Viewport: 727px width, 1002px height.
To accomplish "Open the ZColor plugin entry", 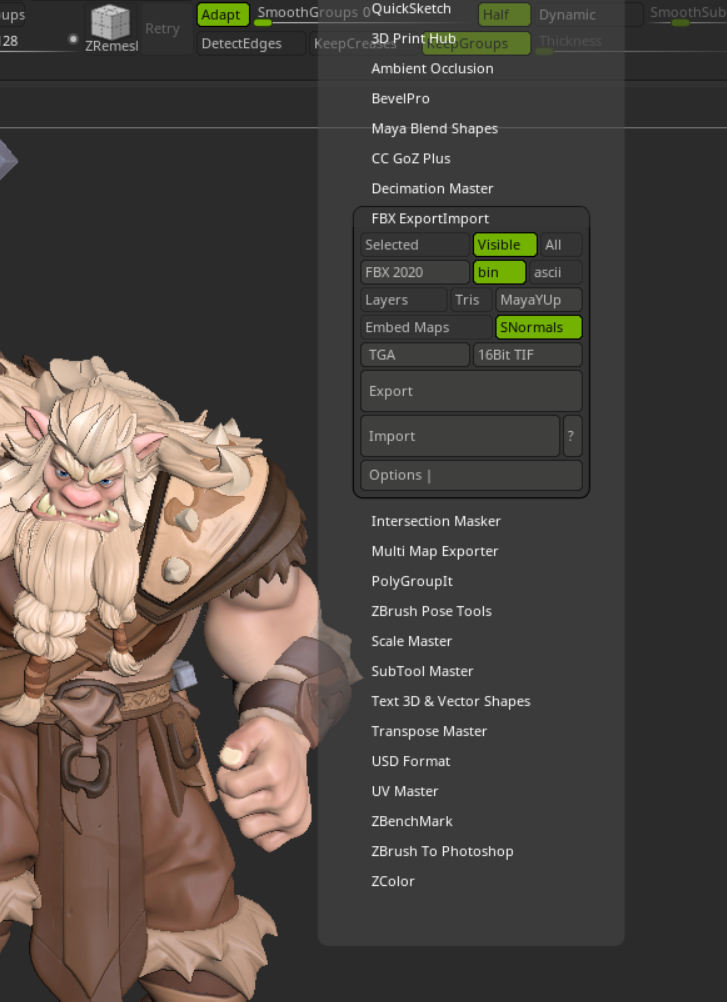I will click(x=393, y=882).
